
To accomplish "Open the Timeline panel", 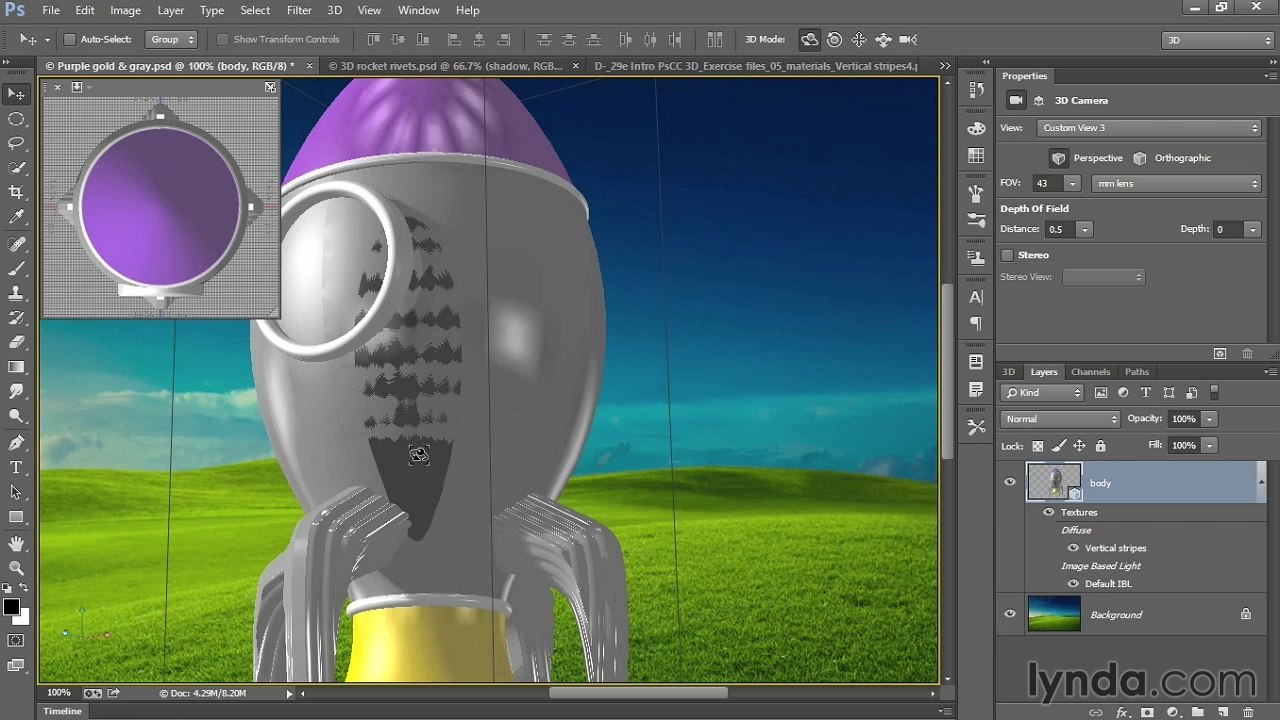I will 62,711.
